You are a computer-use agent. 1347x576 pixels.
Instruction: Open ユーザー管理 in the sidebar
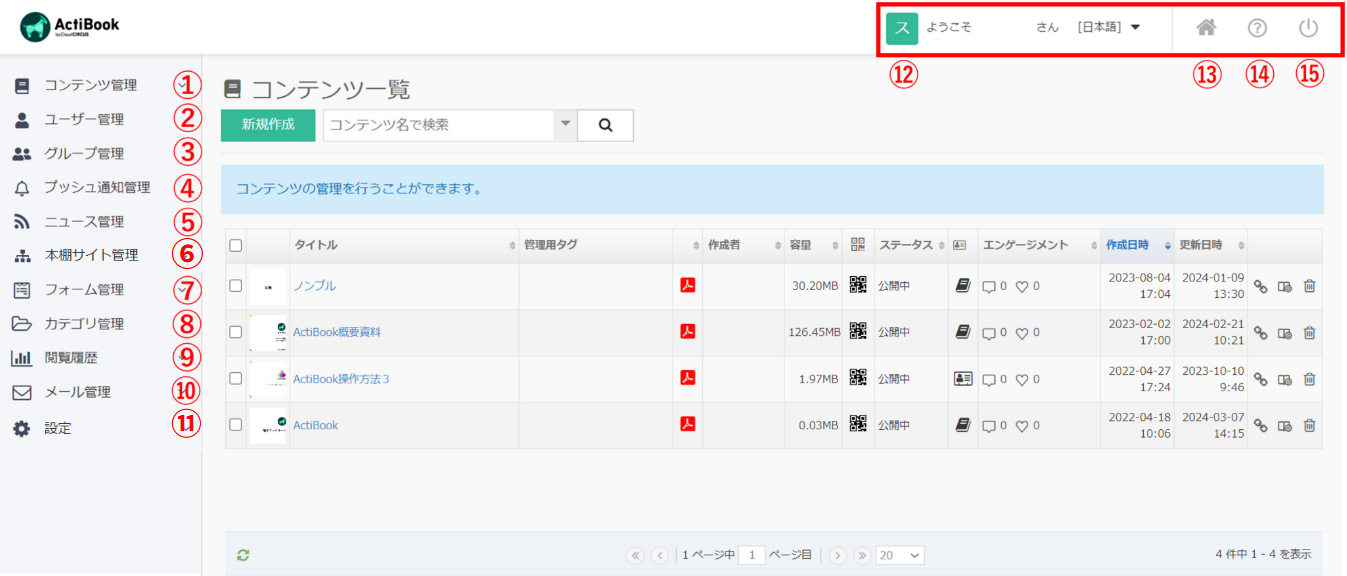[84, 119]
